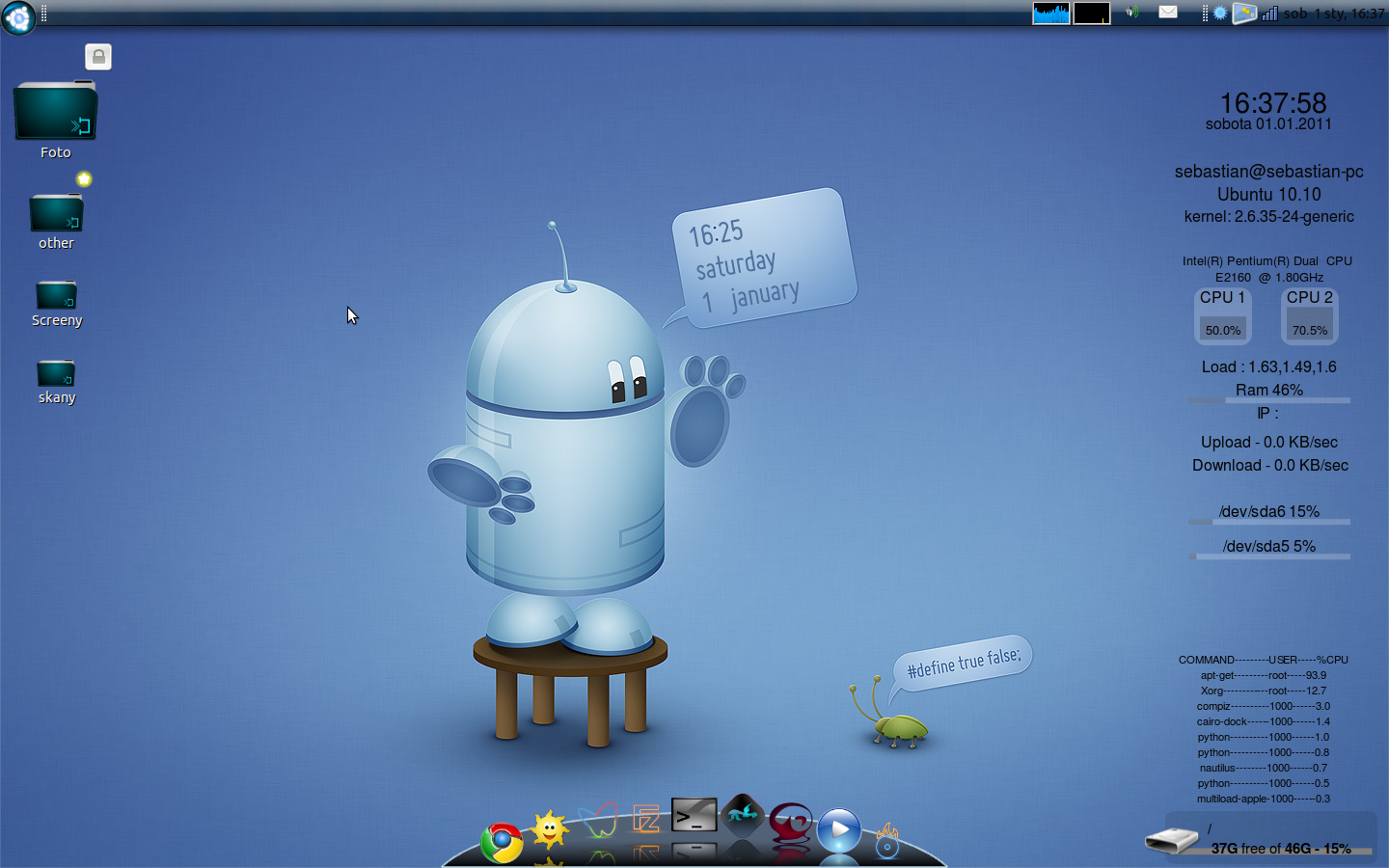This screenshot has height=868, width=1389.
Task: Open the Ubuntu main menu button
Action: point(18,16)
